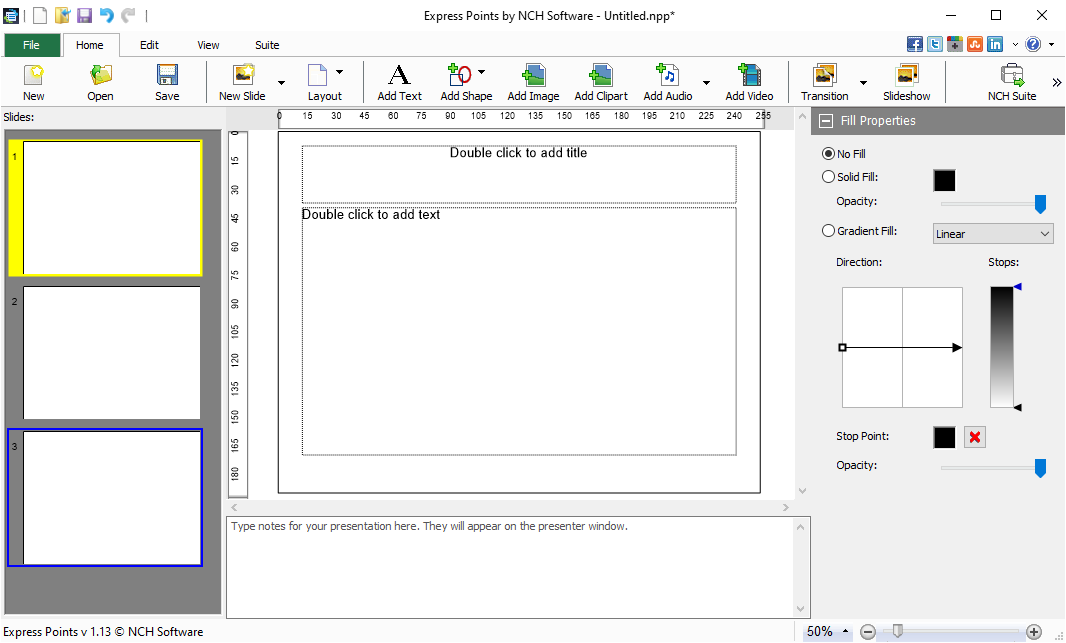This screenshot has height=643, width=1066.
Task: Open the Add Clipart tool
Action: [x=601, y=76]
